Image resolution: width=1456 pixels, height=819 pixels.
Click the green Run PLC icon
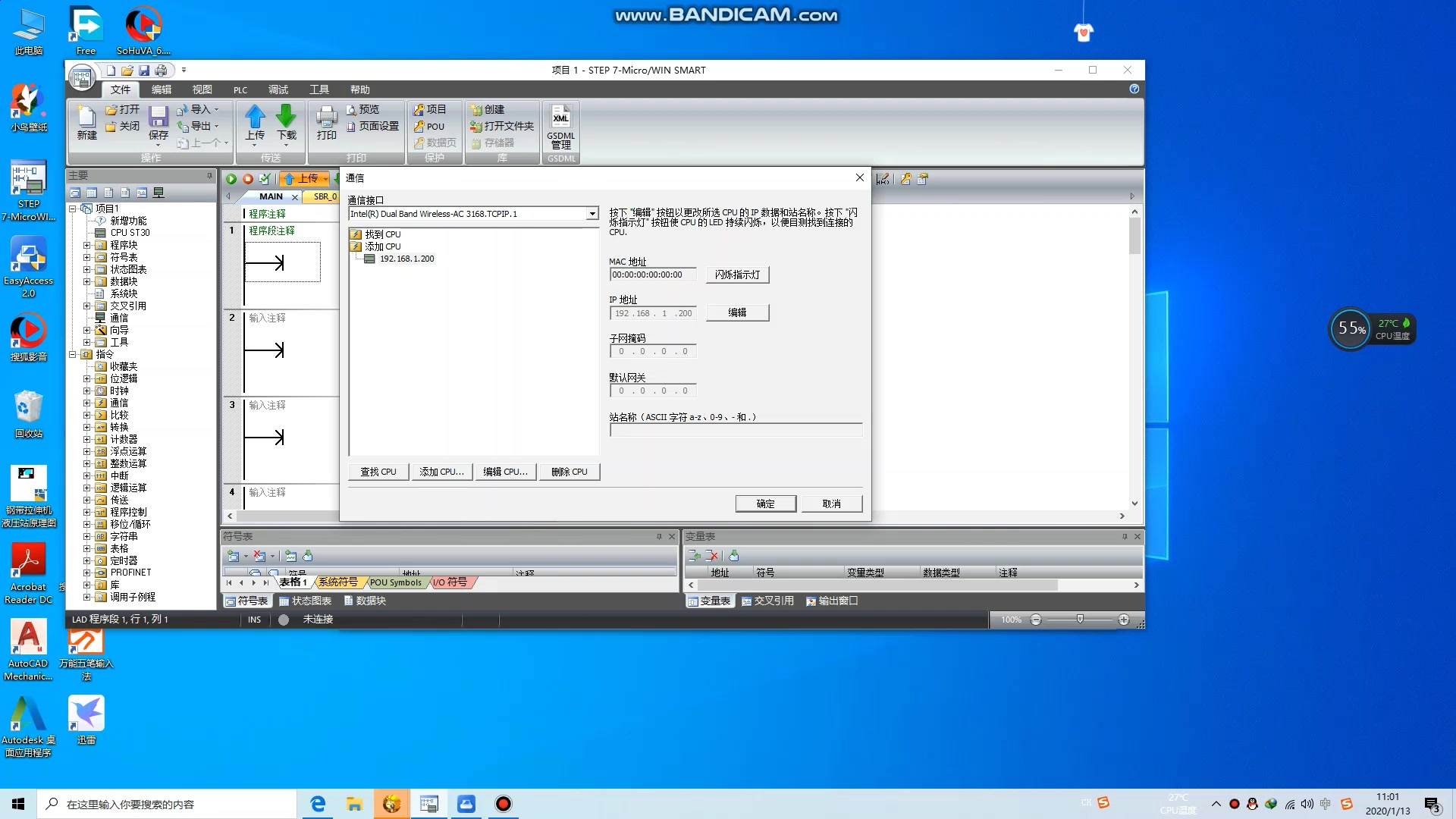pyautogui.click(x=231, y=179)
